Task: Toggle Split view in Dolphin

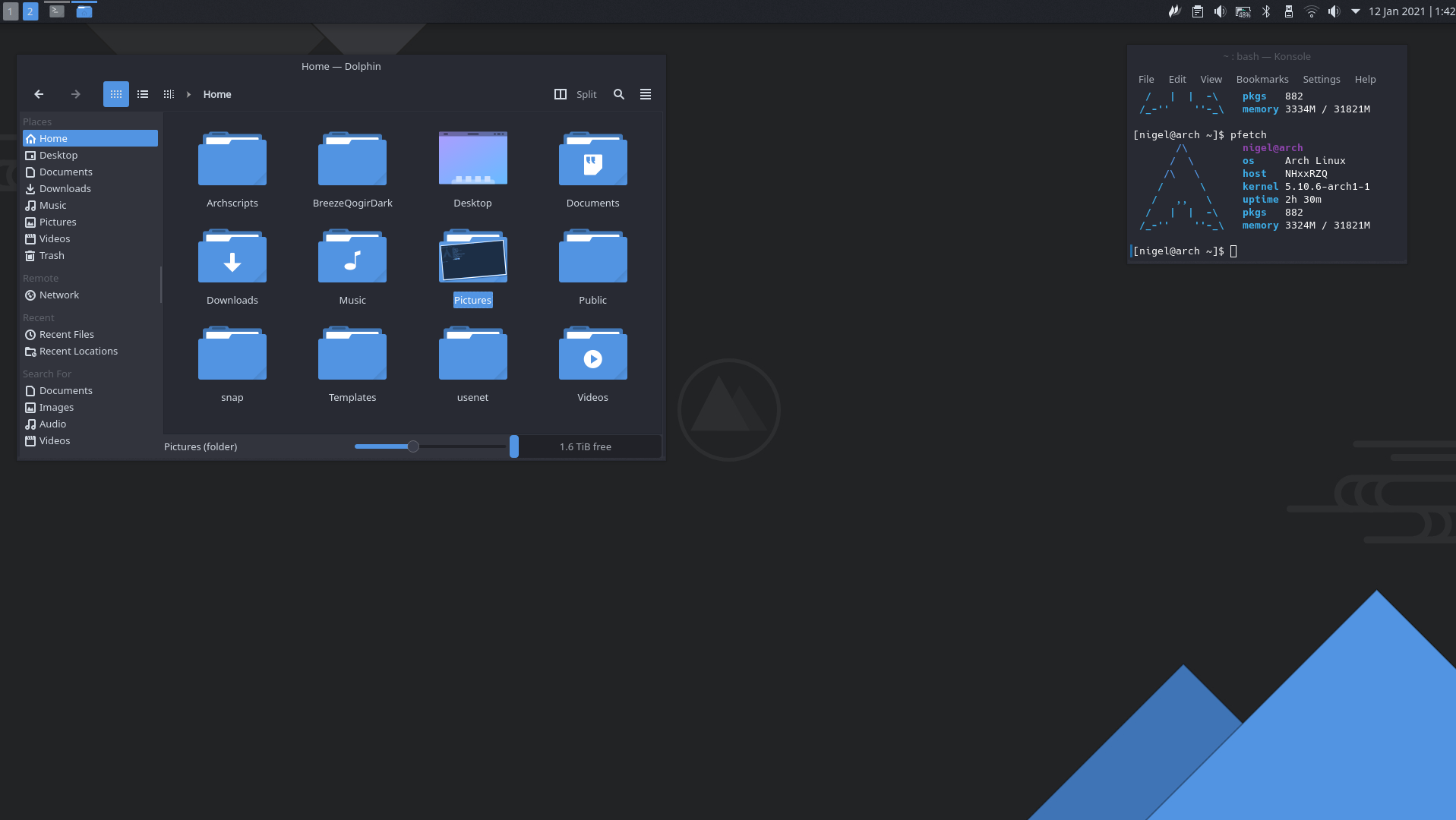Action: (576, 94)
